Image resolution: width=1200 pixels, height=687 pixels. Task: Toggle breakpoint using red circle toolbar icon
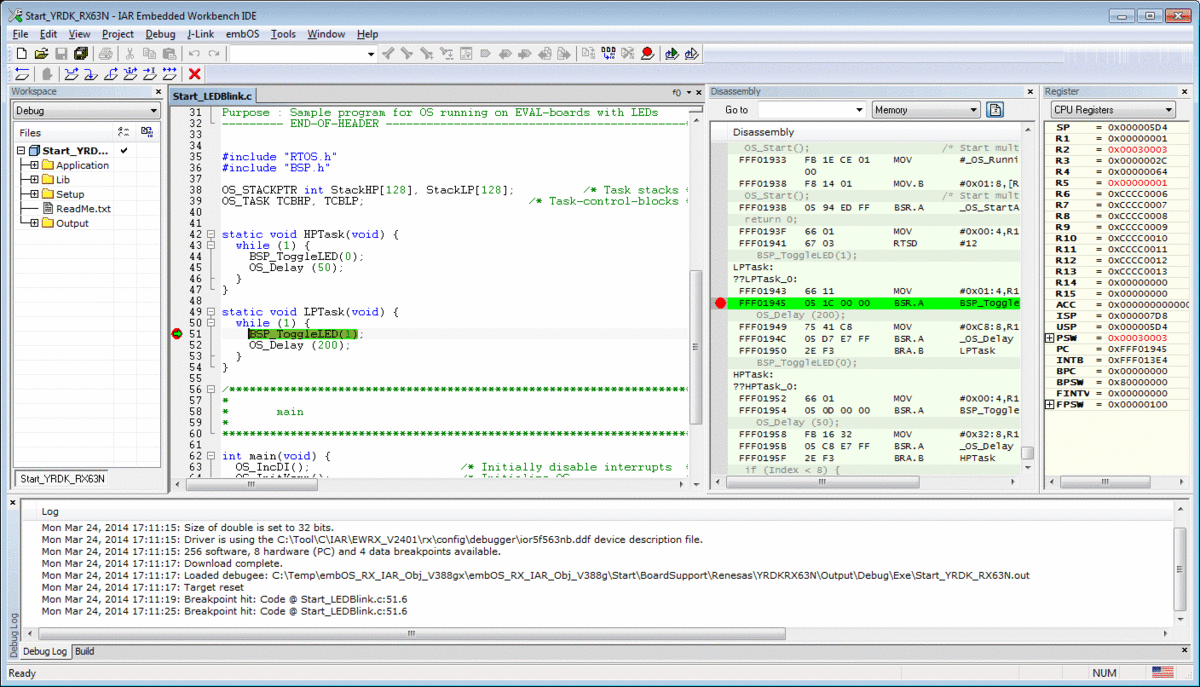(x=647, y=54)
